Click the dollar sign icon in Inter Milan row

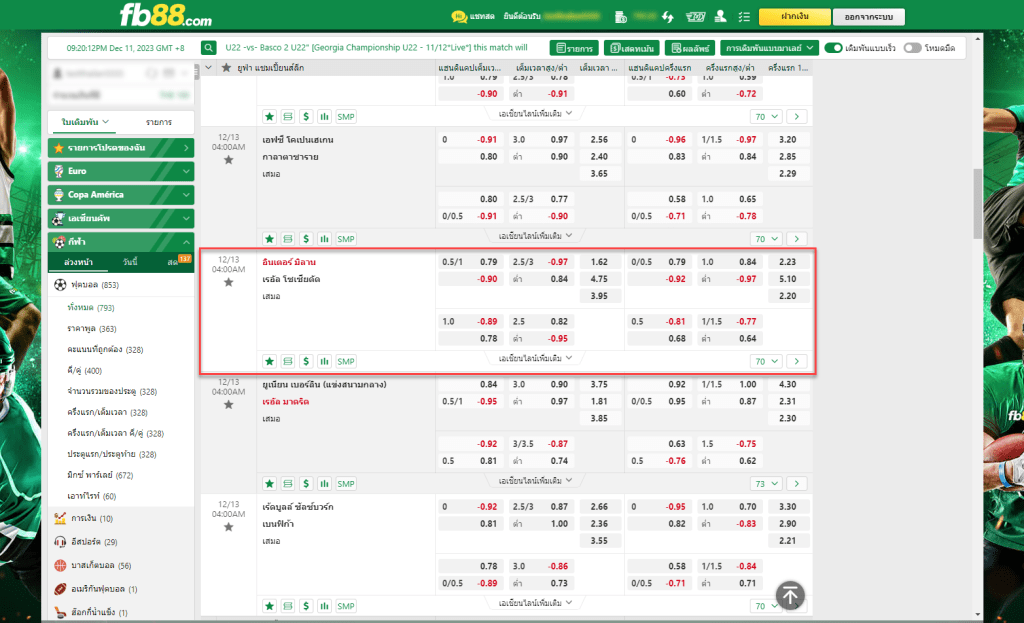[306, 361]
